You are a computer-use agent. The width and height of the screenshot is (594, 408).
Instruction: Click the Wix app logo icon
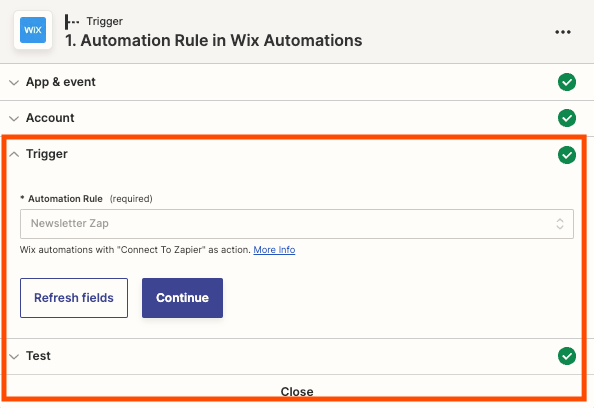pos(33,30)
